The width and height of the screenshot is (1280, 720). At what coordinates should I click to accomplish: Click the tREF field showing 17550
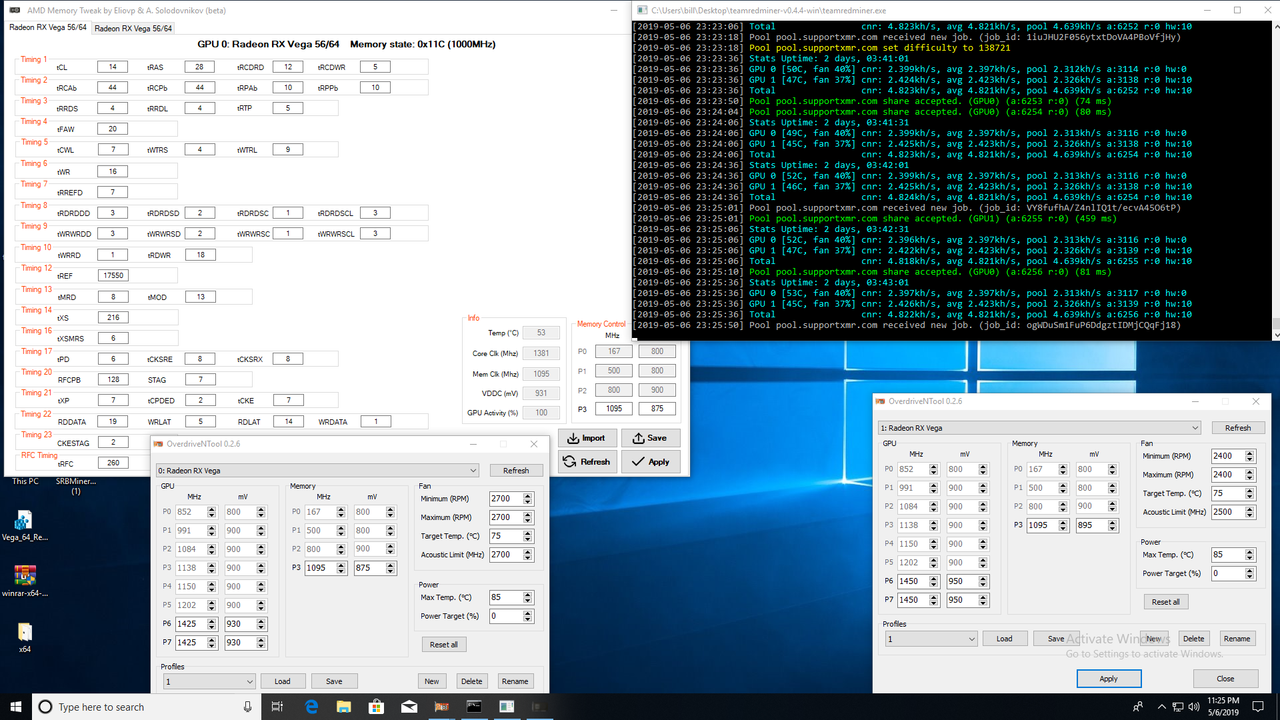tap(112, 275)
